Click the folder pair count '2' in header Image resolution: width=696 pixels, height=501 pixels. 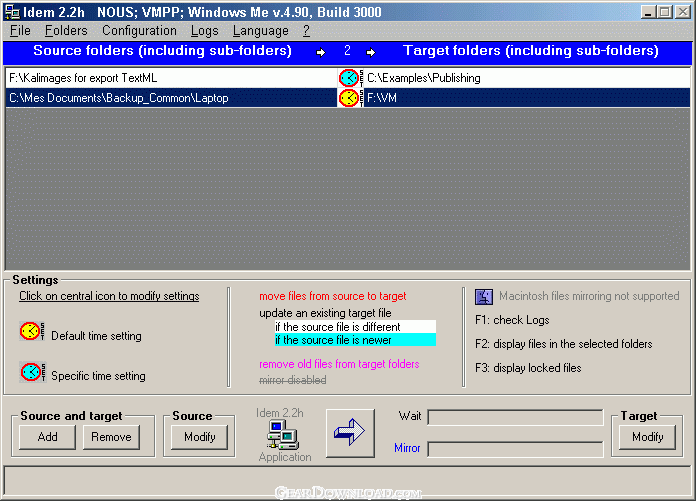[x=347, y=51]
